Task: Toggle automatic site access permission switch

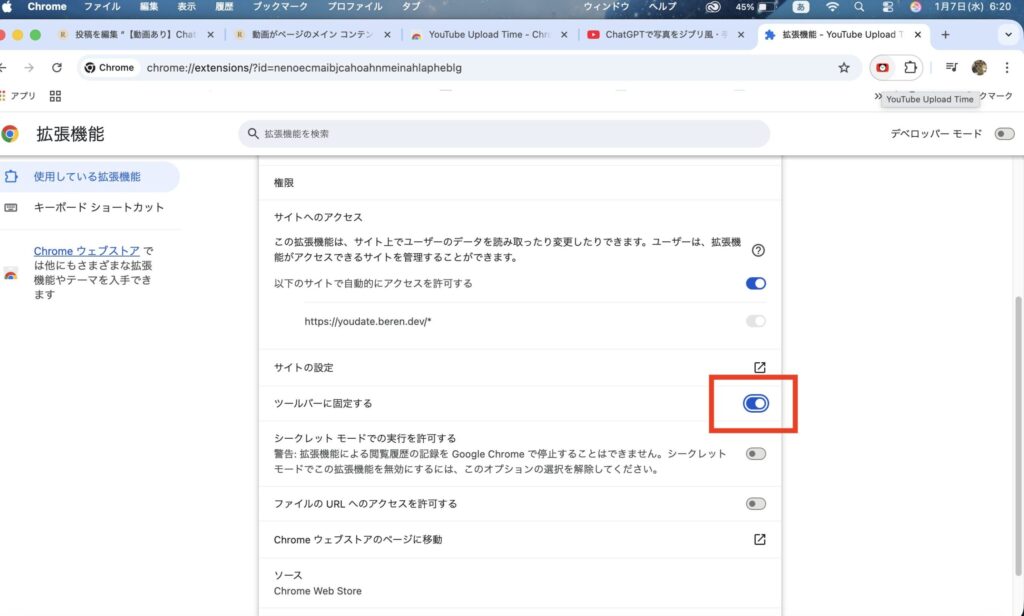Action: coord(756,283)
